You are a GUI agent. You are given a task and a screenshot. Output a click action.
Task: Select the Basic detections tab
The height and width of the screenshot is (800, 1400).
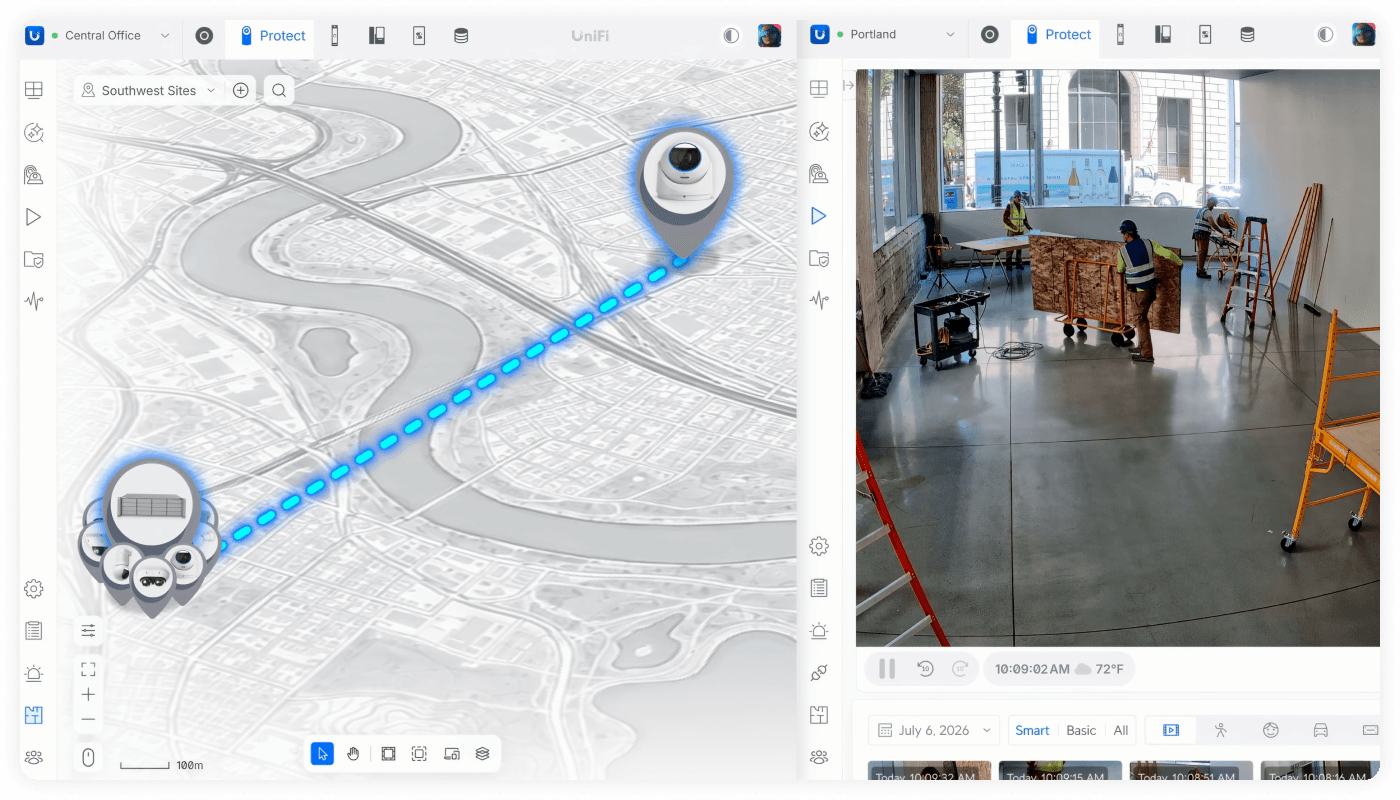point(1081,730)
